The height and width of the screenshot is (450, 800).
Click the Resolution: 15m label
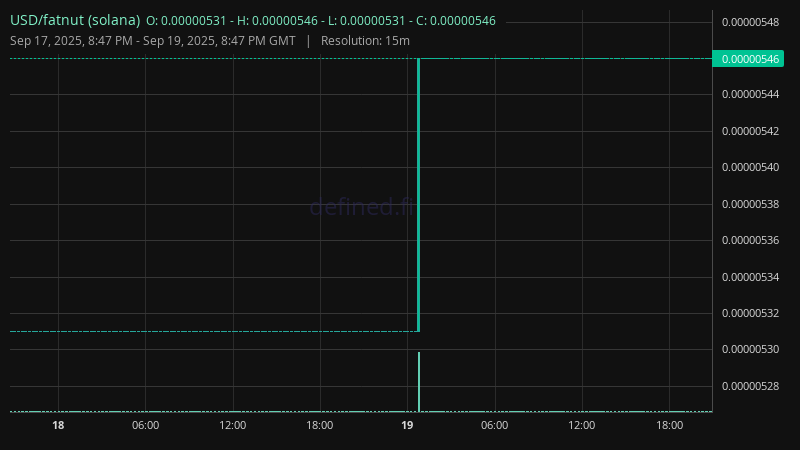365,41
